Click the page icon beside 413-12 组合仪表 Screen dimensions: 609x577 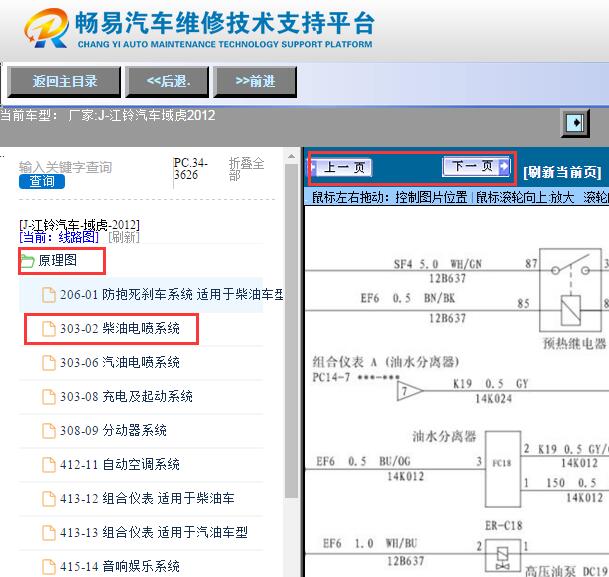tap(49, 499)
